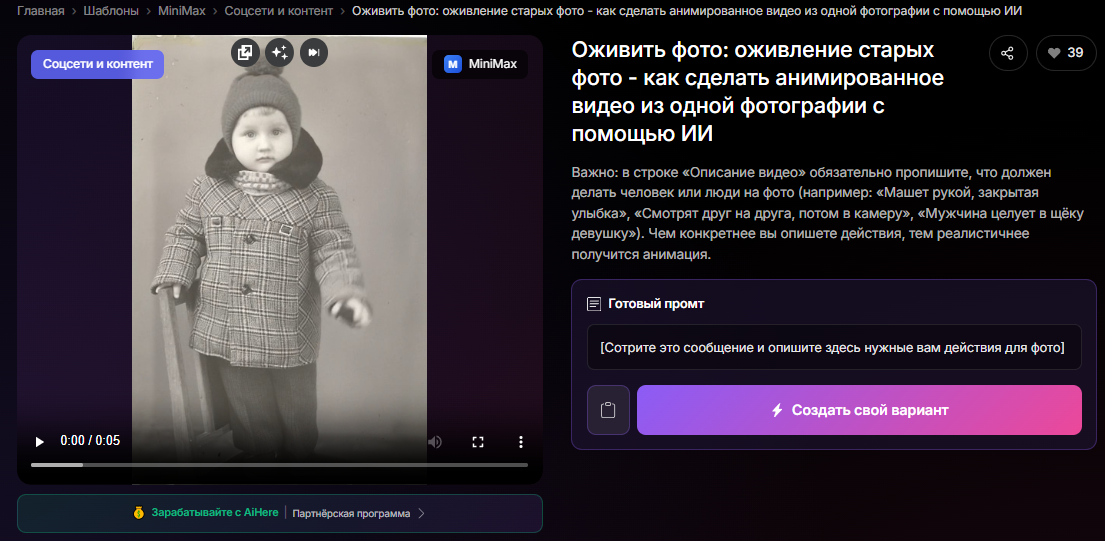
Task: Click the current page title in breadcrumbs
Action: pos(686,11)
